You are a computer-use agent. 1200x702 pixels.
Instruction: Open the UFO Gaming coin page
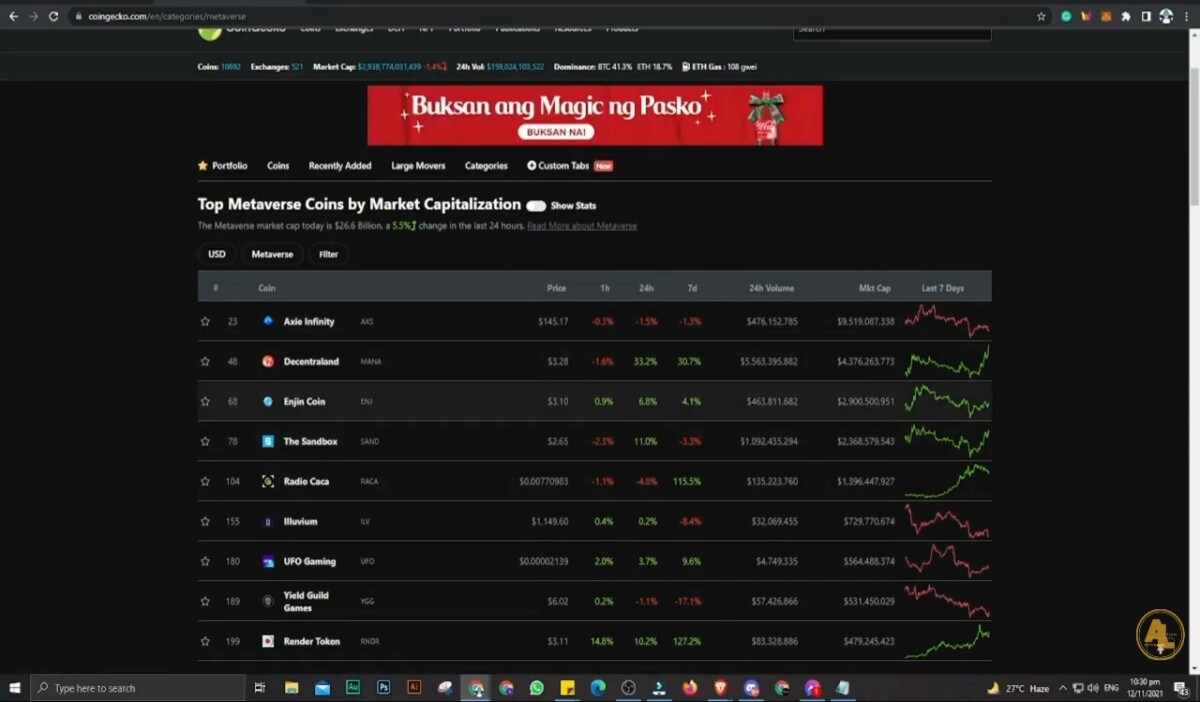pos(310,561)
